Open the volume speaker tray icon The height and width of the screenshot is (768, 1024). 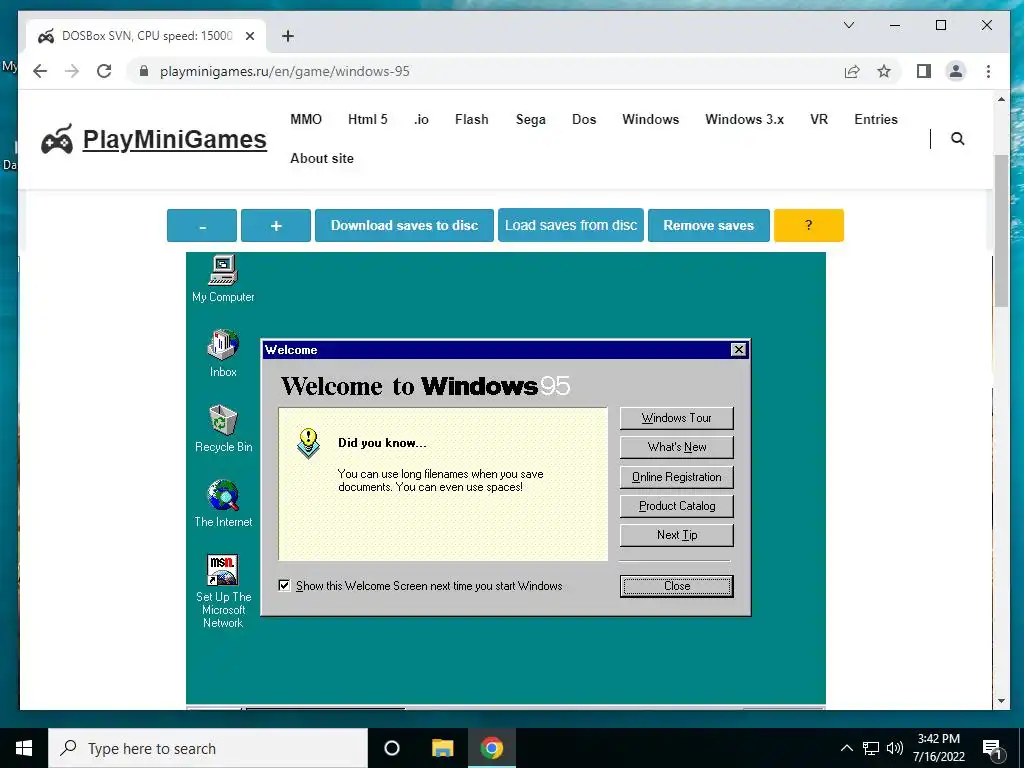[x=895, y=748]
